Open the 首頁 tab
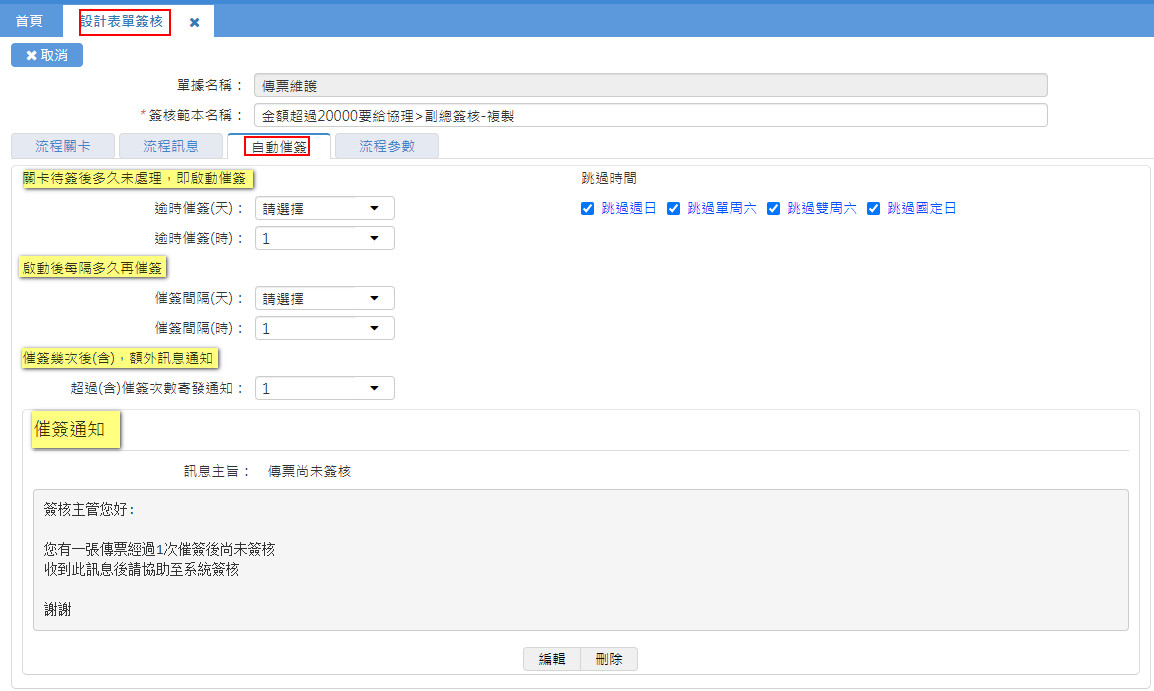The width and height of the screenshot is (1154, 691). tap(29, 21)
